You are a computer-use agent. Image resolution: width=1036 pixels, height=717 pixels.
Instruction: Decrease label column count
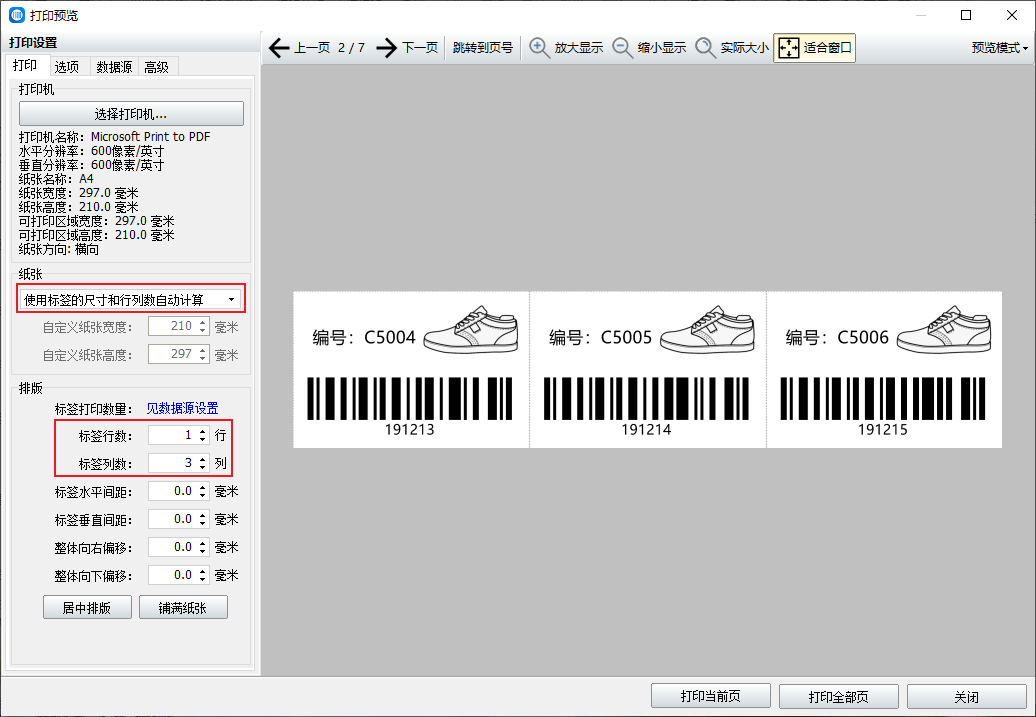pos(203,467)
